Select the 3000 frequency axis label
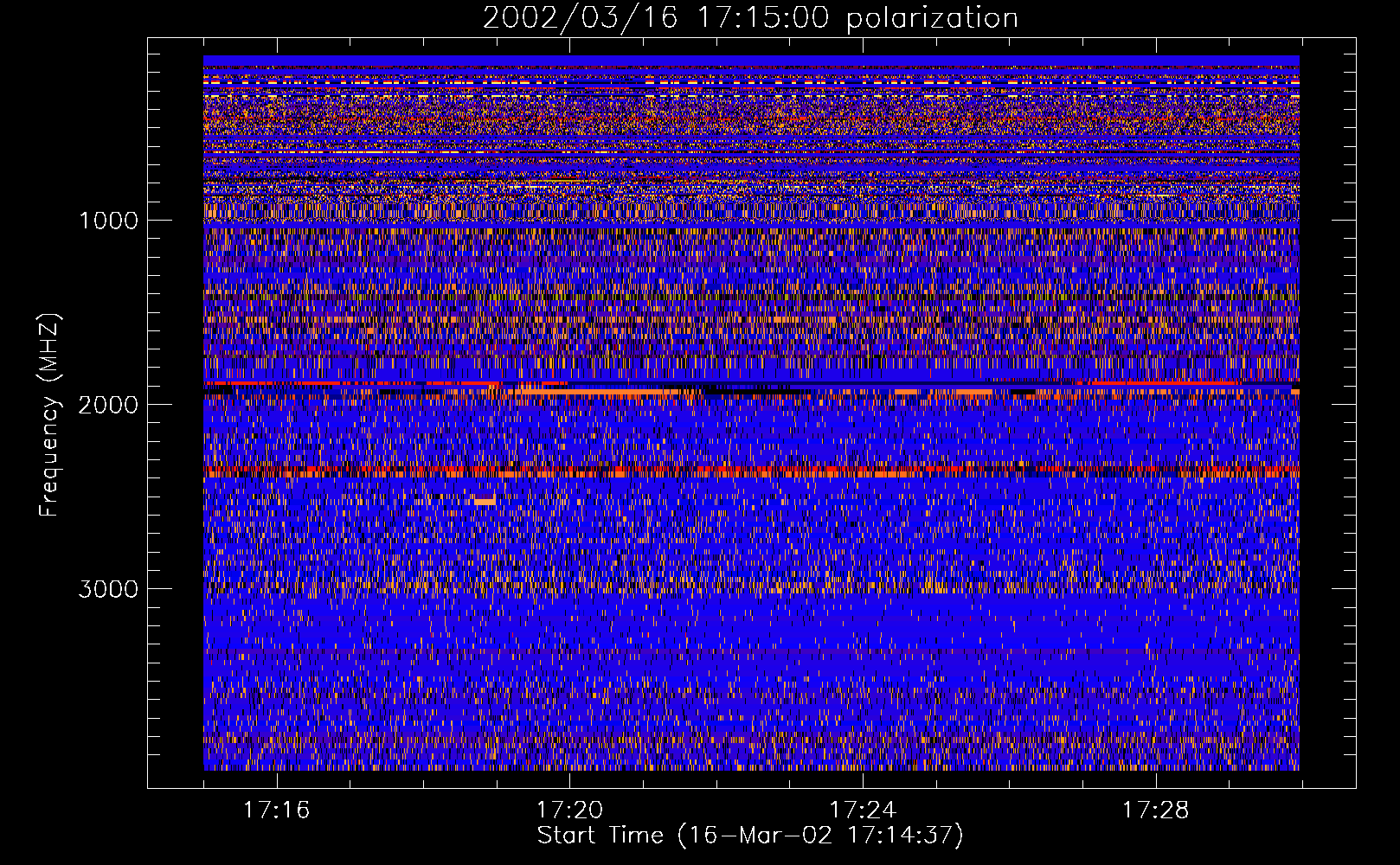1400x865 pixels. [x=108, y=589]
